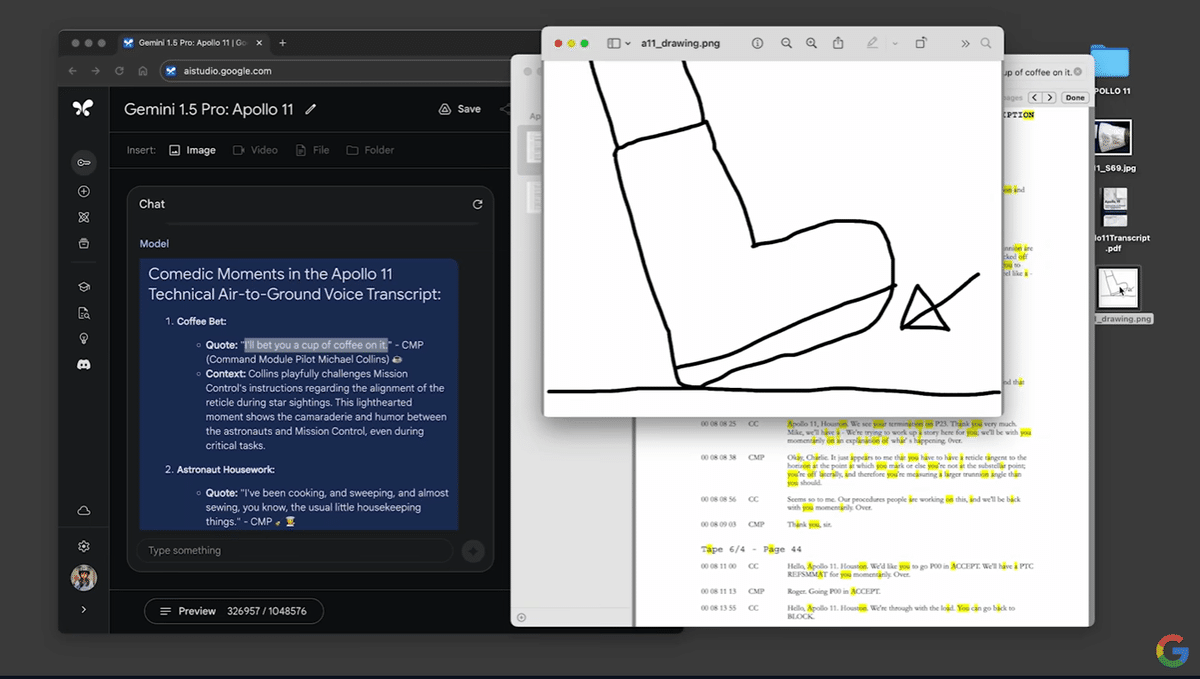This screenshot has height=679, width=1200.
Task: Create a new prompt with plus icon
Action: (x=84, y=191)
